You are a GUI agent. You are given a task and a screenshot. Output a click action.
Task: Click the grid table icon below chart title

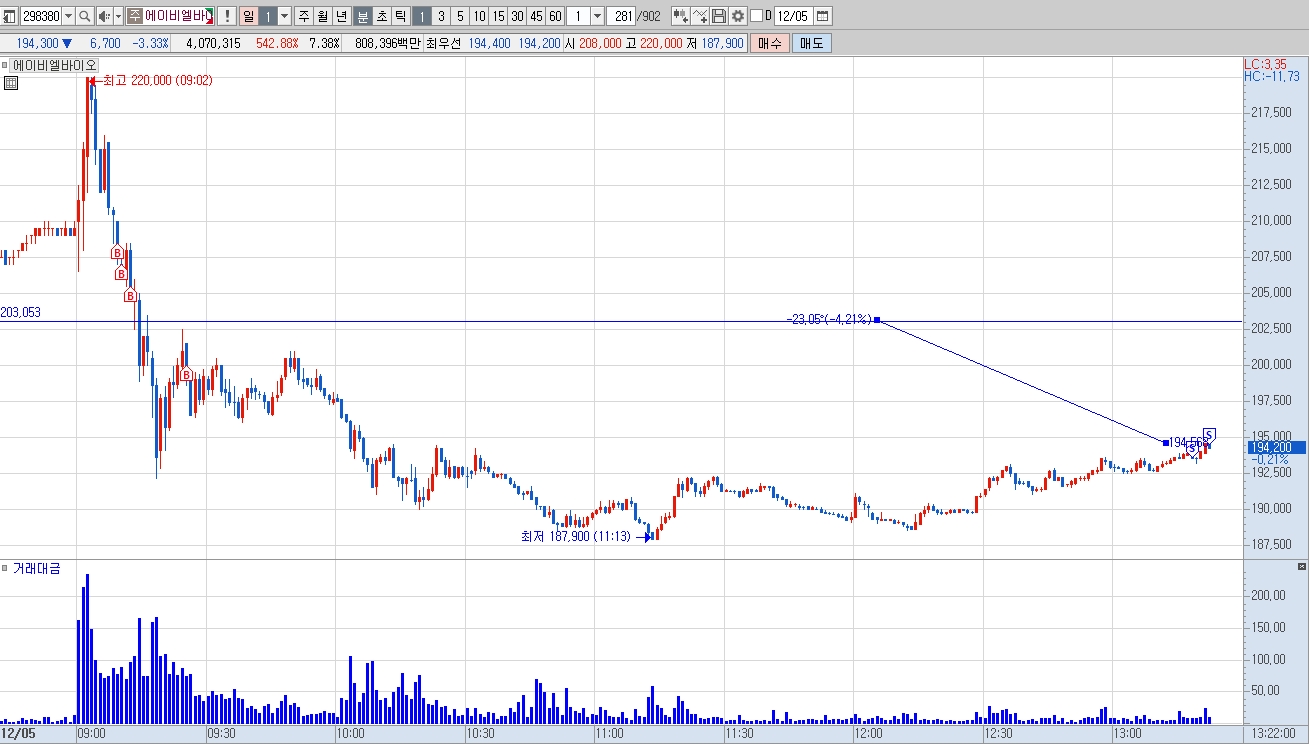(10, 83)
